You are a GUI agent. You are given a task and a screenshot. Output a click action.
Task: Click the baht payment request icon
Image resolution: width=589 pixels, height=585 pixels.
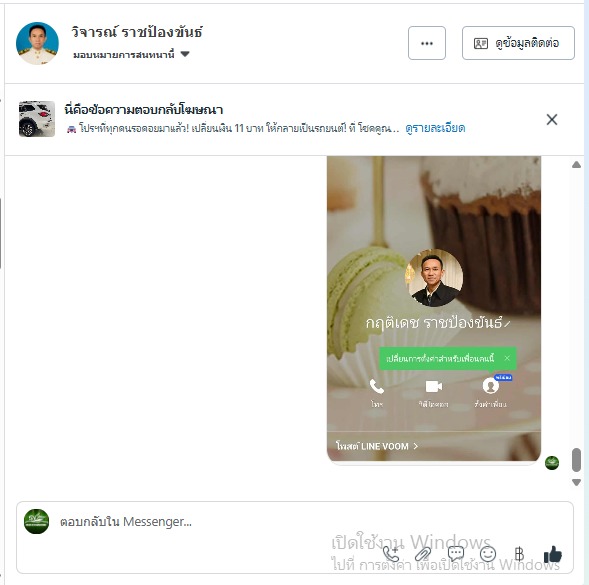pos(520,554)
